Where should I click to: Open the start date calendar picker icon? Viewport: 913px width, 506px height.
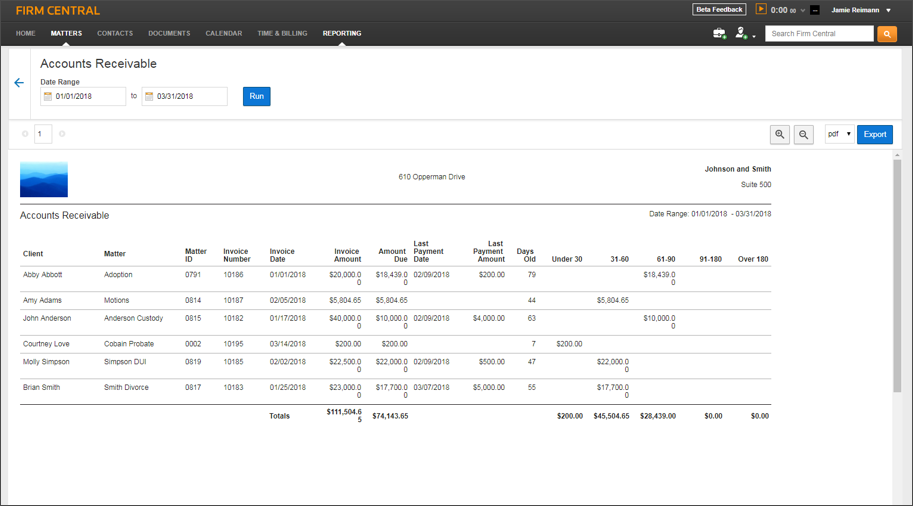(x=48, y=97)
